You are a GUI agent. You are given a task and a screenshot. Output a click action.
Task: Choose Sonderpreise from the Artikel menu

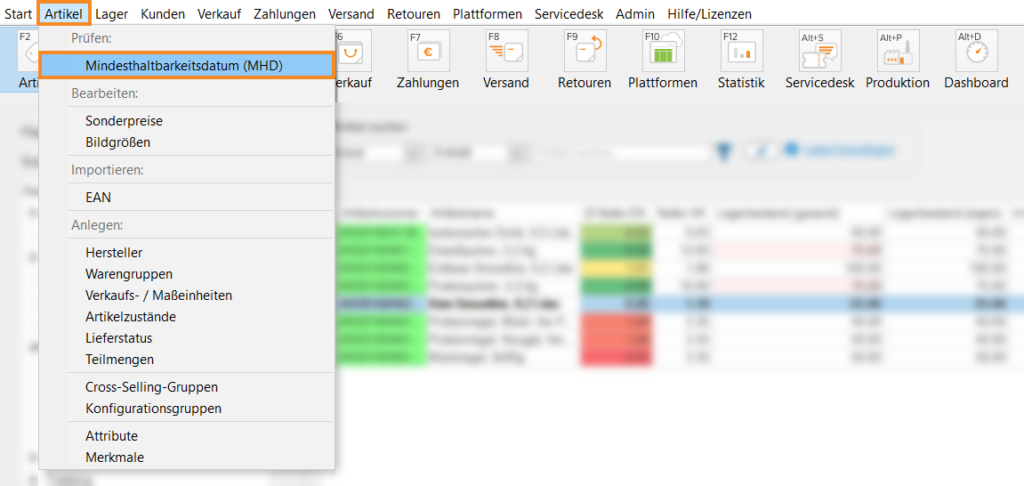[x=124, y=121]
